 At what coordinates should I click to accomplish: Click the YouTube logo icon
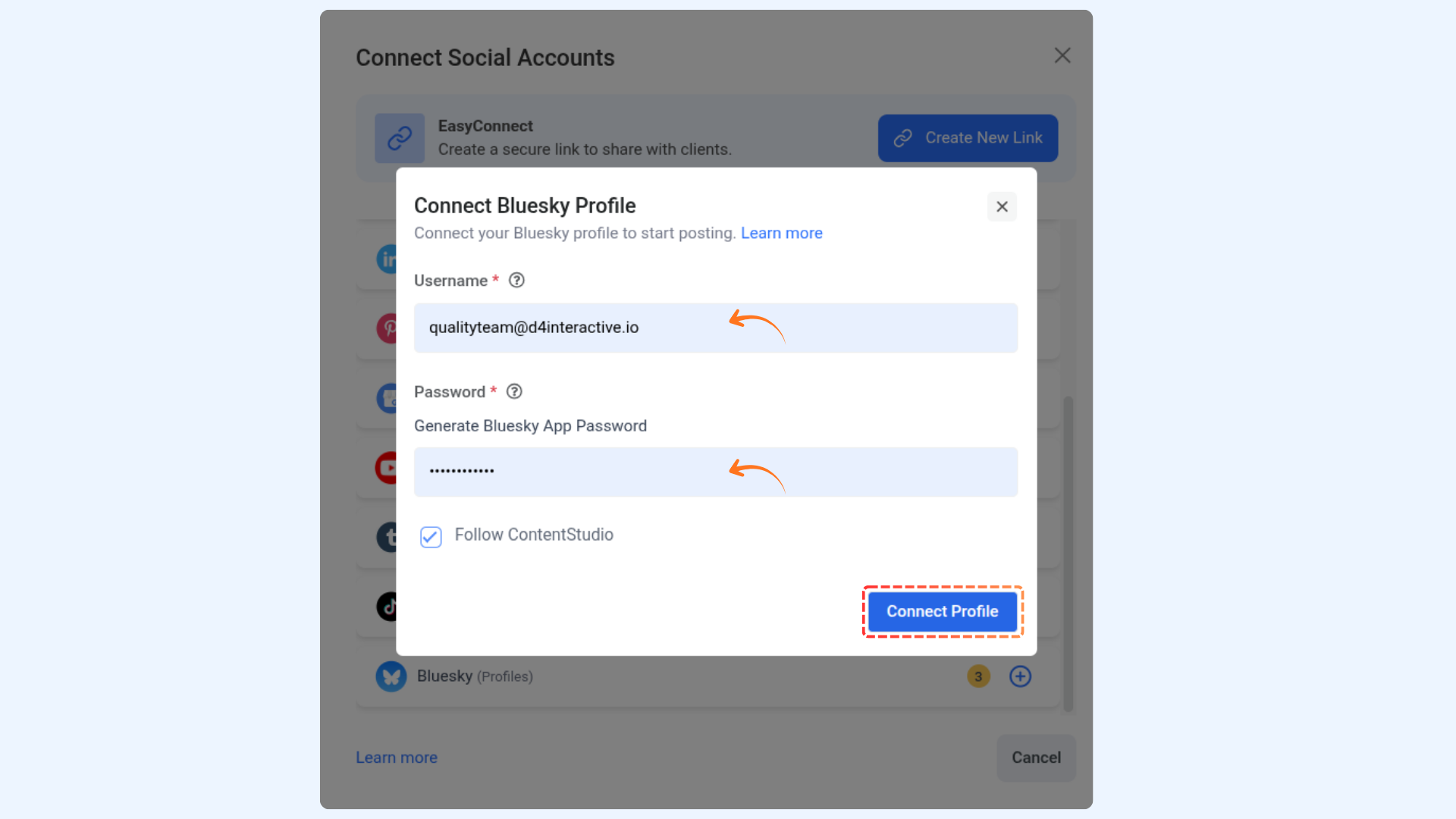pos(386,468)
